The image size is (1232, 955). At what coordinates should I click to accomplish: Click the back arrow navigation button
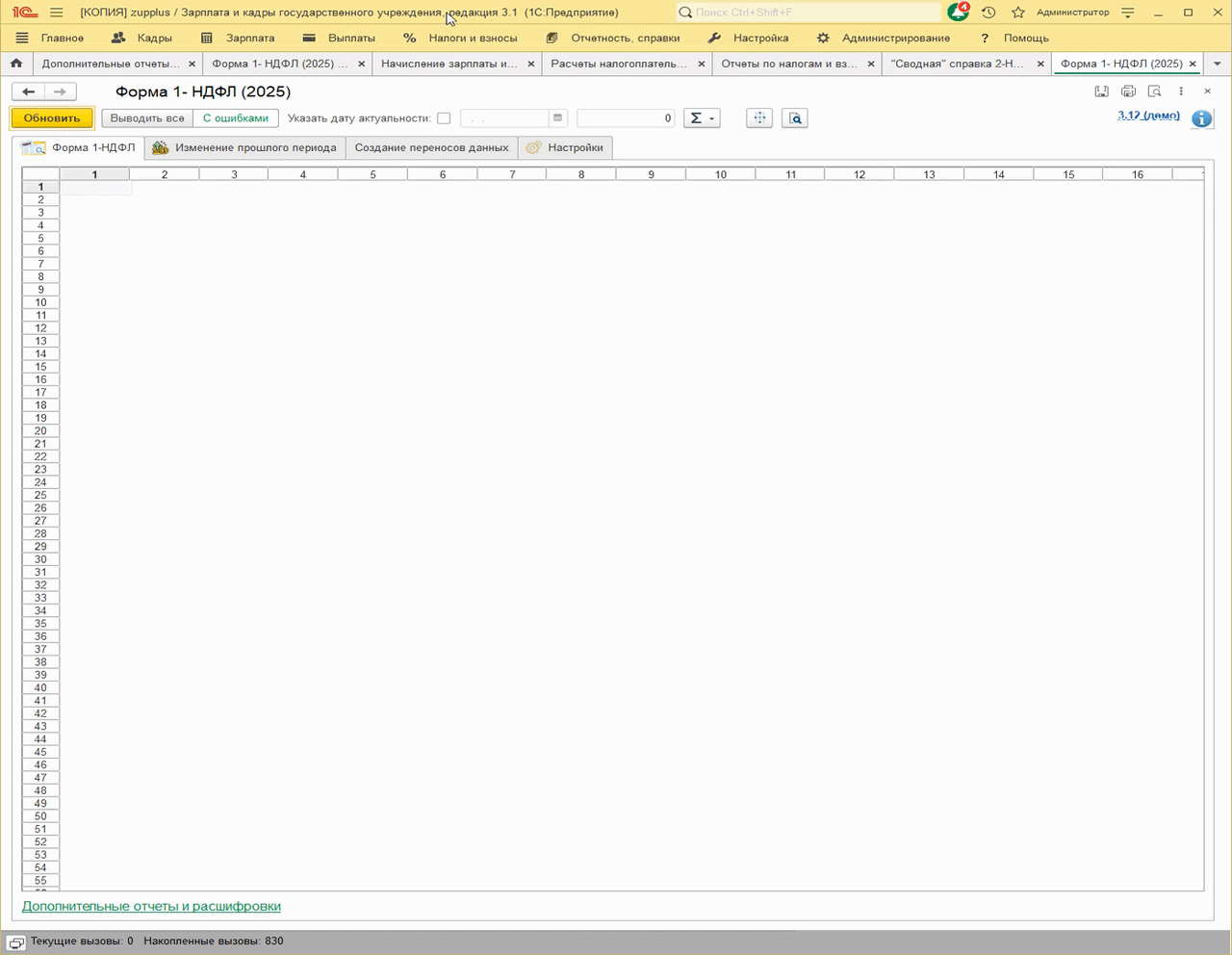29,91
